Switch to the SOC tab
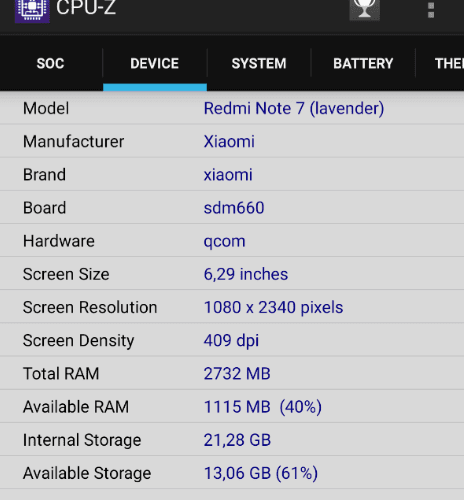This screenshot has height=500, width=464. pos(51,63)
